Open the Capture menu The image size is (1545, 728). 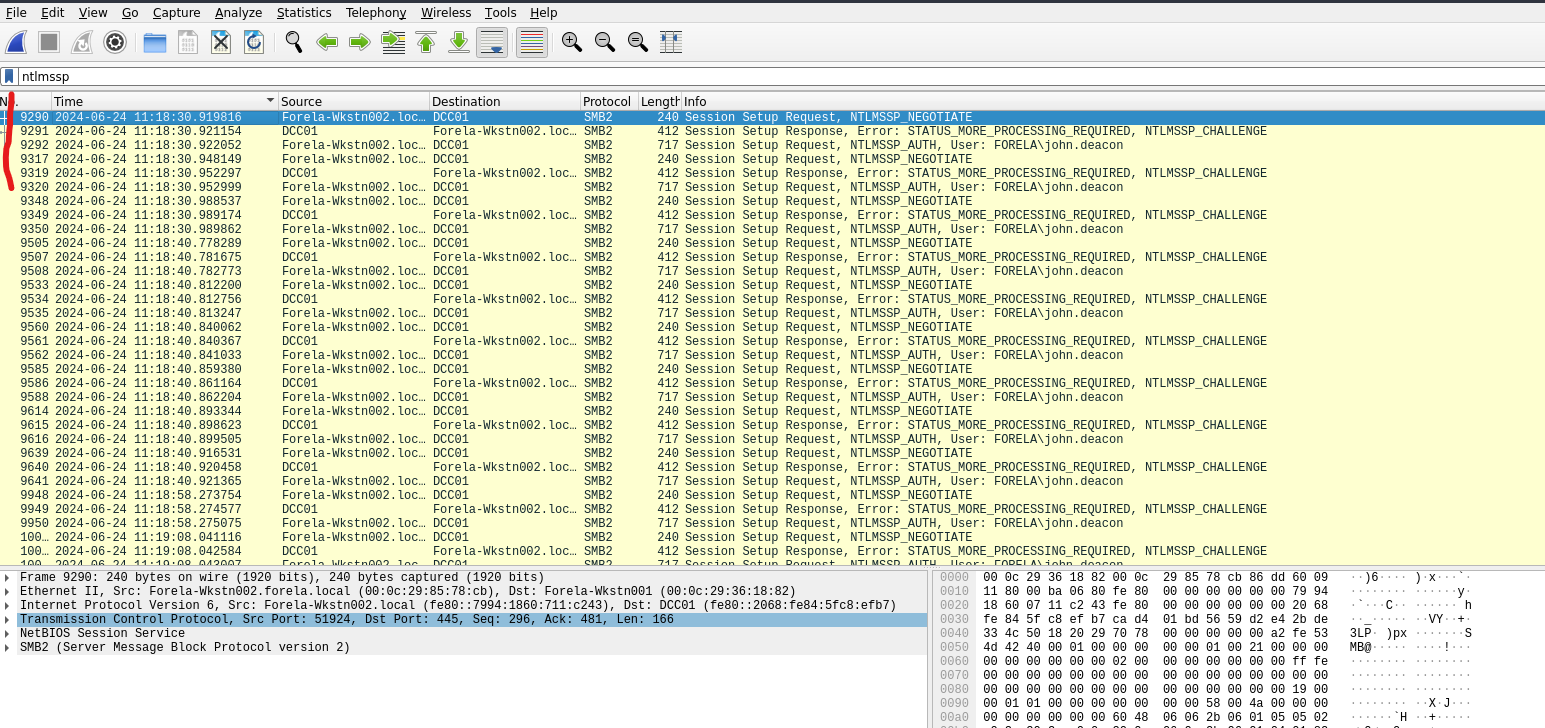(176, 13)
